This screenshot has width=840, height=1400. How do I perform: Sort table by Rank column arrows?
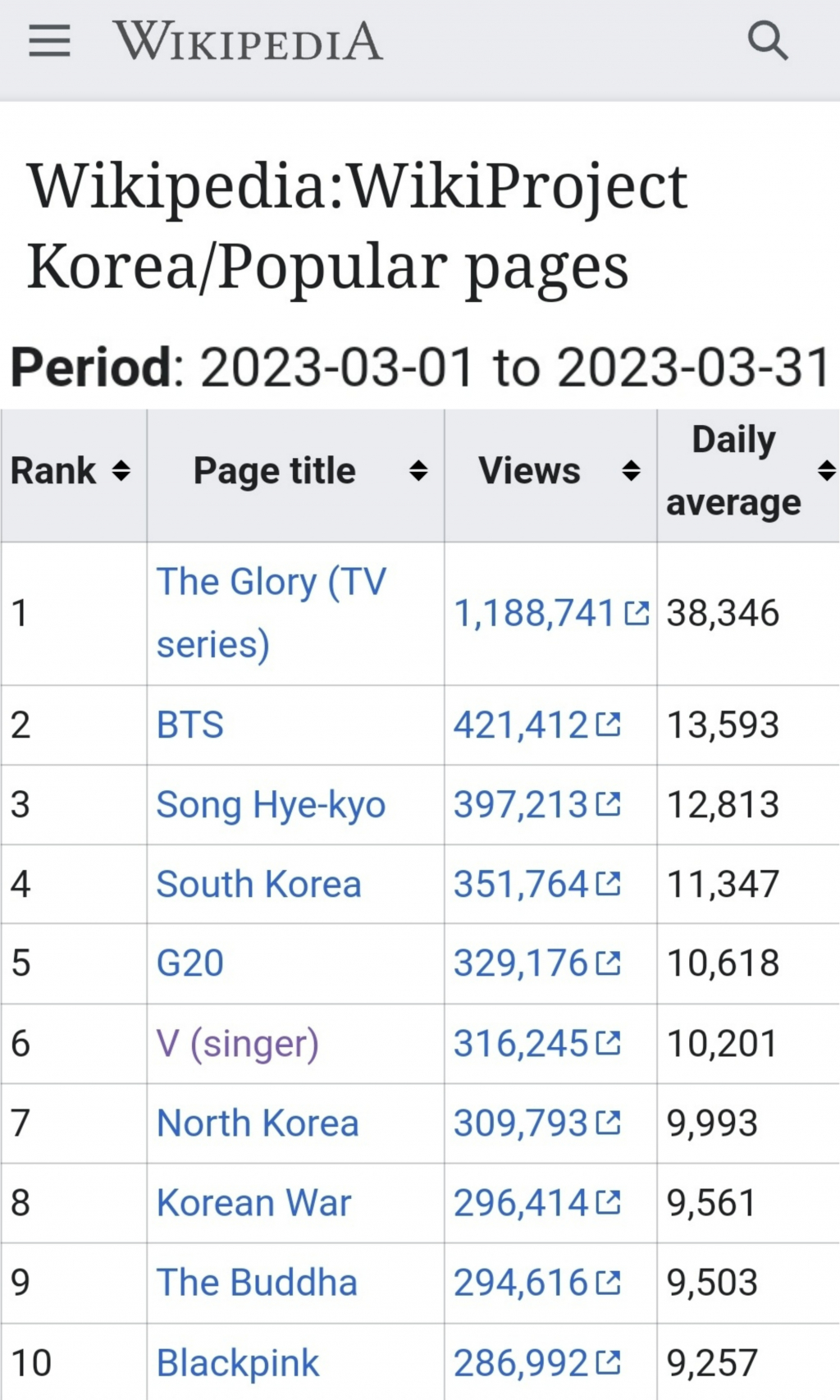(x=121, y=471)
